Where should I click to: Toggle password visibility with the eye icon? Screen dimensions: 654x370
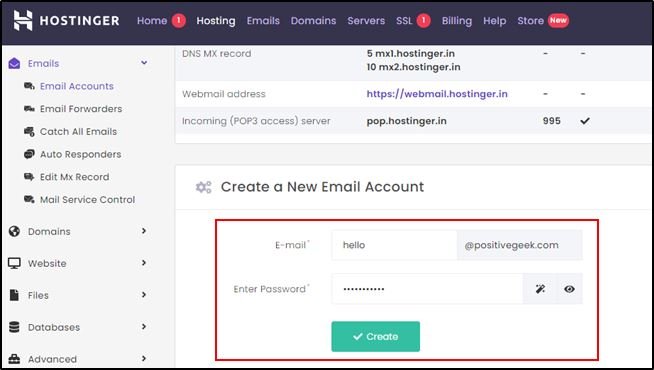[x=569, y=289]
